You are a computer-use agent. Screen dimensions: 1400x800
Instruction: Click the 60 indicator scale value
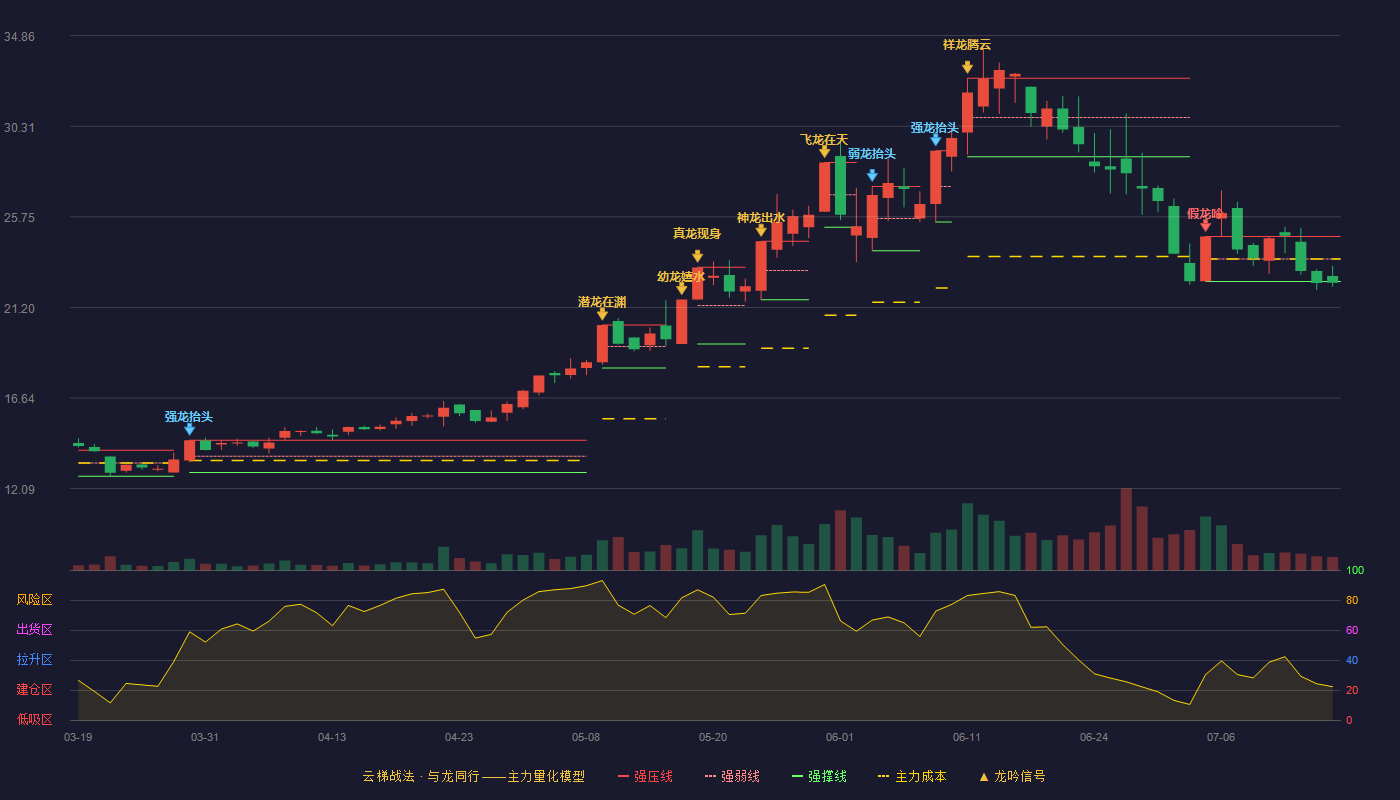point(1352,630)
